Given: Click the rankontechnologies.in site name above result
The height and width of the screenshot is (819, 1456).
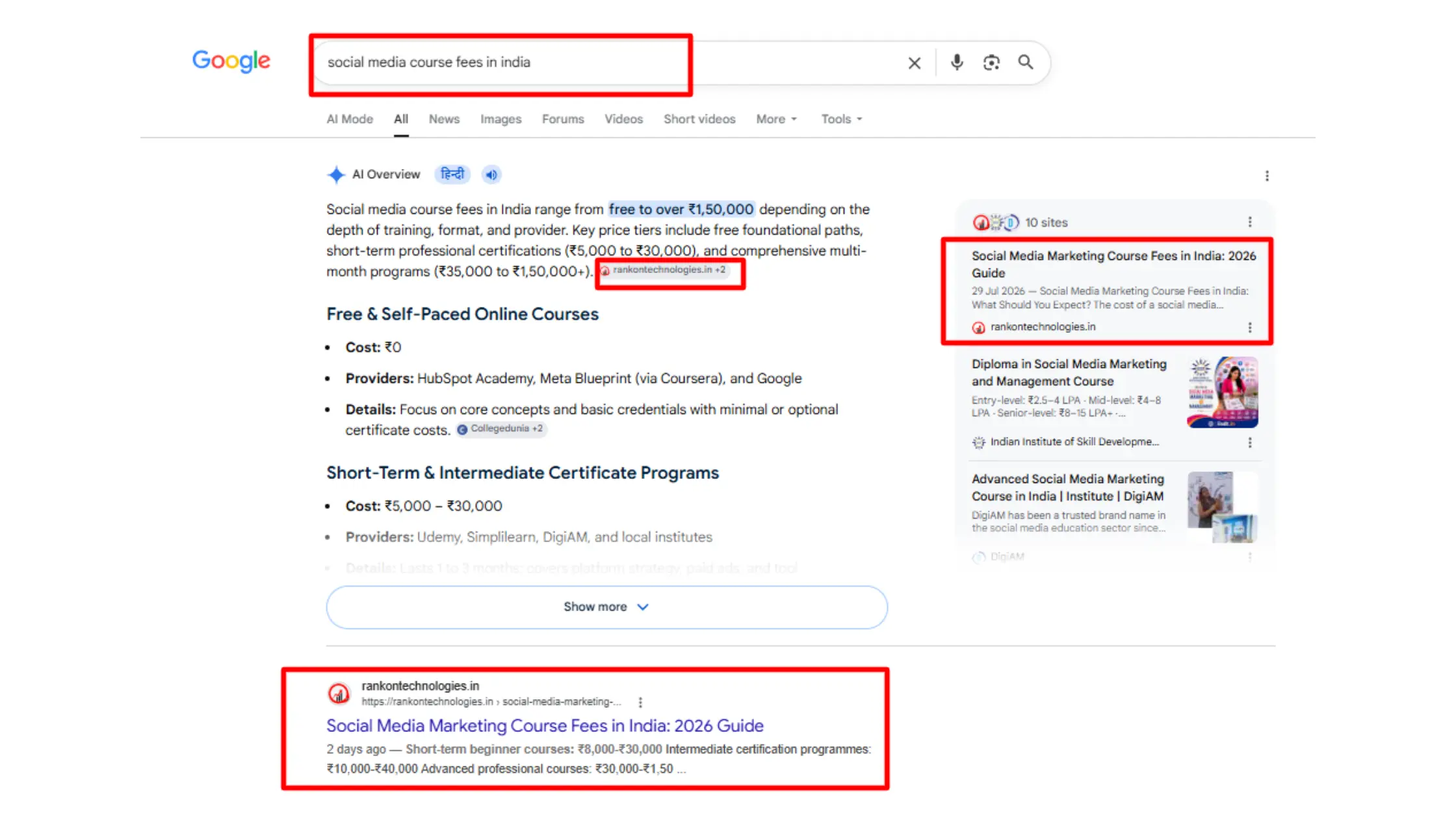Looking at the screenshot, I should 420,686.
